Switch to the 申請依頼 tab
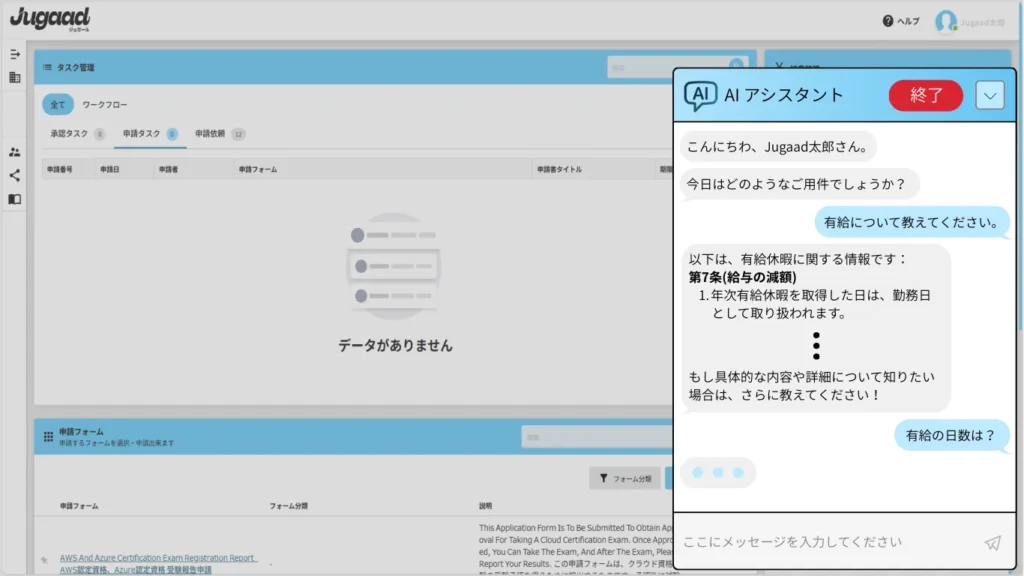The image size is (1024, 576). point(210,134)
